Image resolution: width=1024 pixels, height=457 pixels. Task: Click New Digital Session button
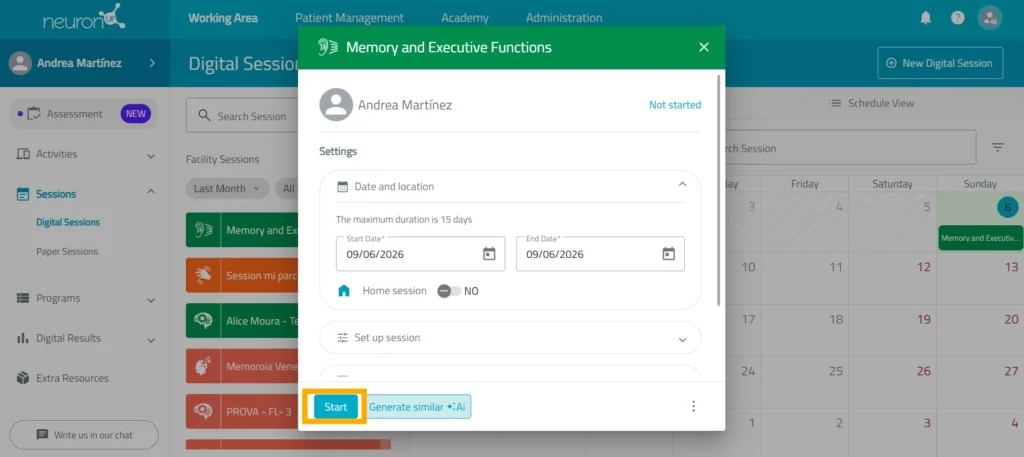pyautogui.click(x=940, y=63)
